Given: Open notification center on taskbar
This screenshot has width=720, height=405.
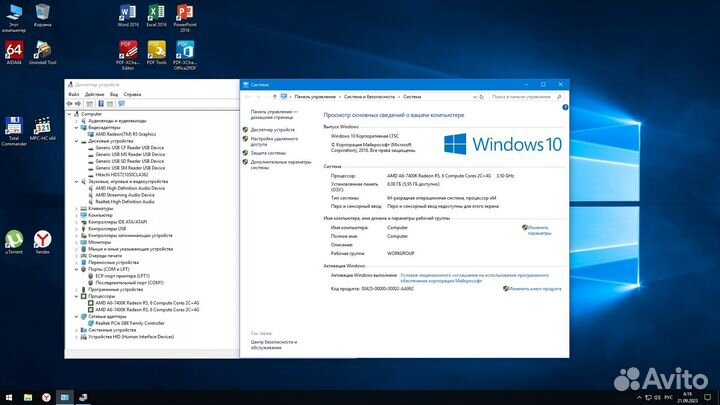Looking at the screenshot, I should (708, 397).
